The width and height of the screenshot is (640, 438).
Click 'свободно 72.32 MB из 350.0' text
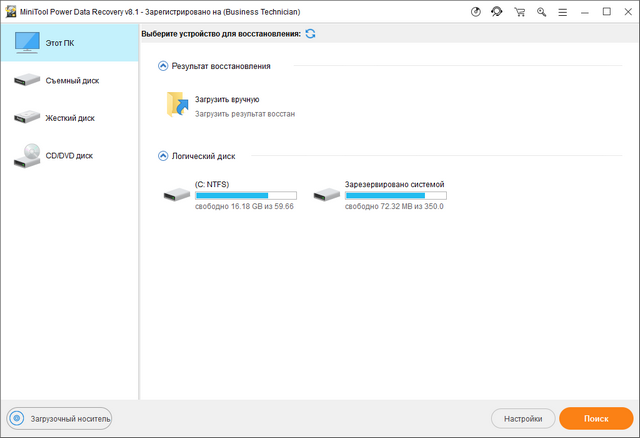[x=394, y=206]
